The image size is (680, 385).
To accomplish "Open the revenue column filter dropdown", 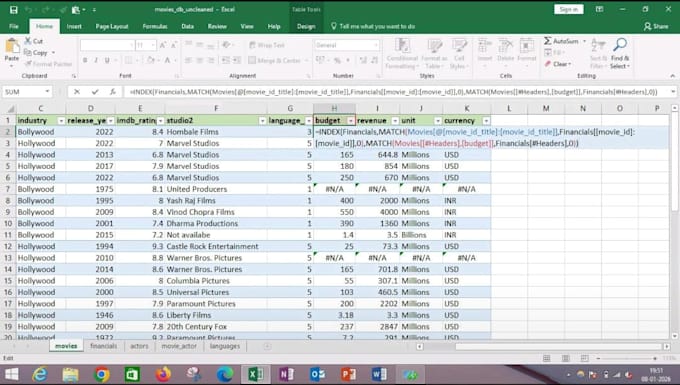I will click(x=395, y=121).
